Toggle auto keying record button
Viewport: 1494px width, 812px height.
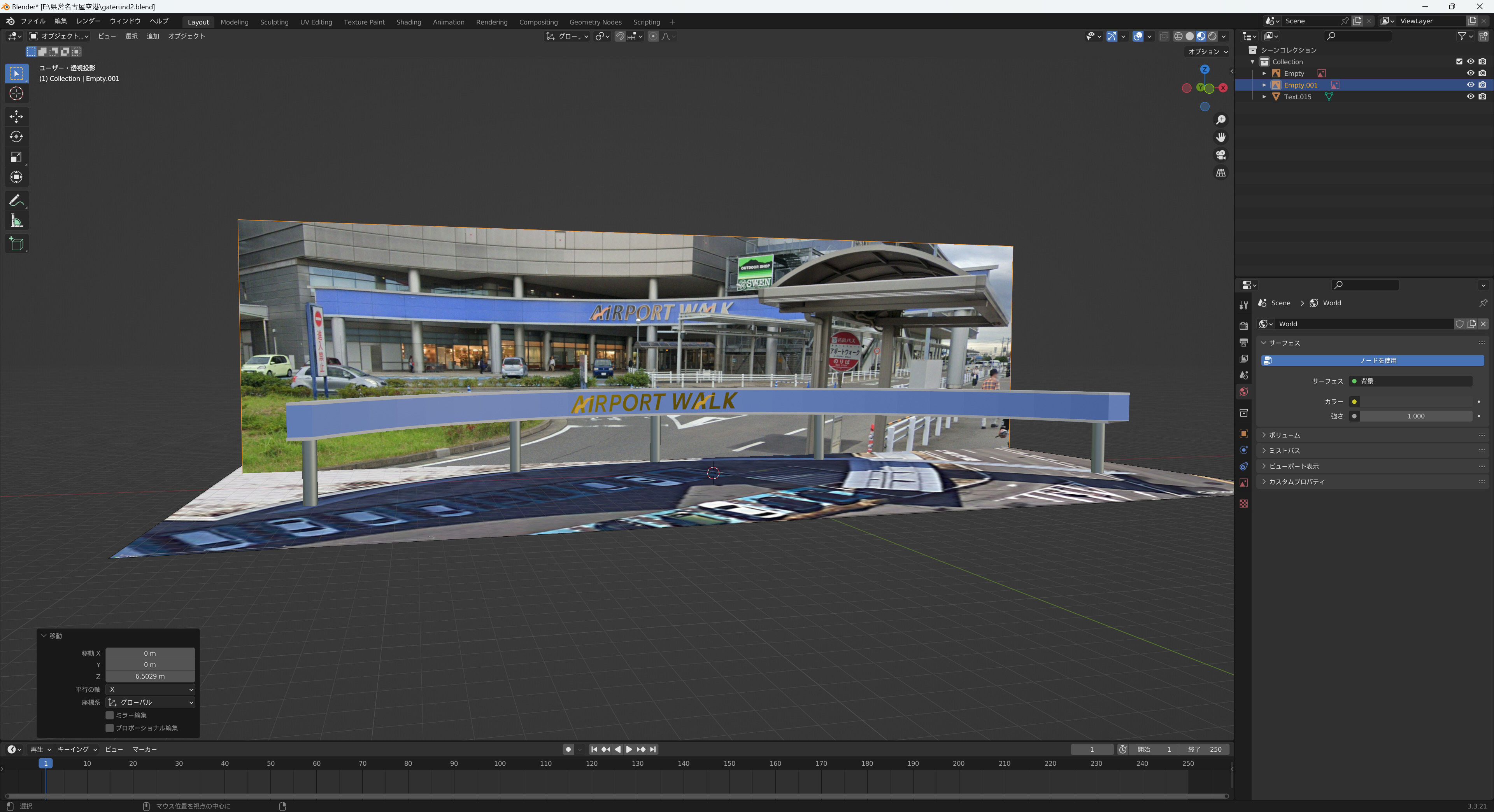568,749
